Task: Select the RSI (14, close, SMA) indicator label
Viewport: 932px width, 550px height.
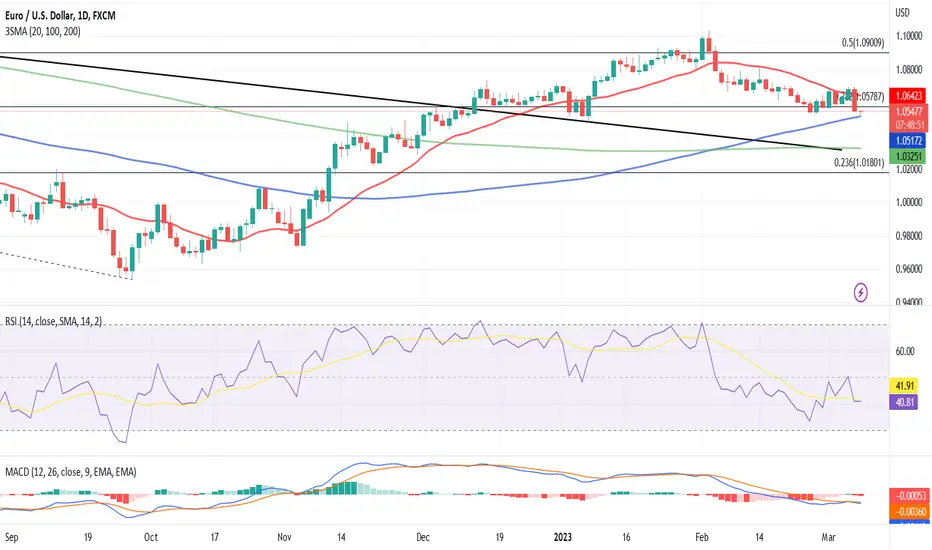Action: tap(53, 321)
